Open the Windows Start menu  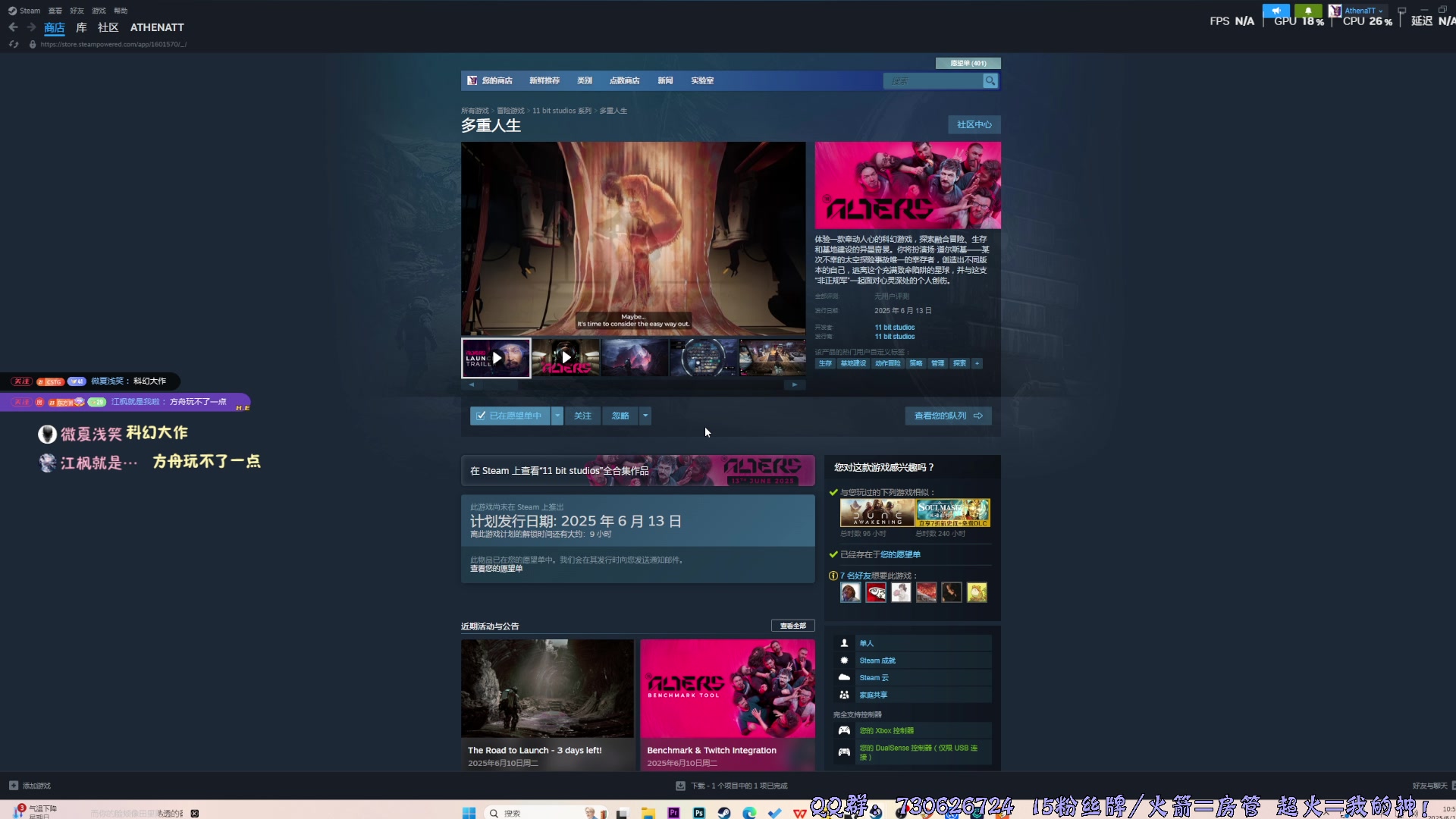[469, 813]
